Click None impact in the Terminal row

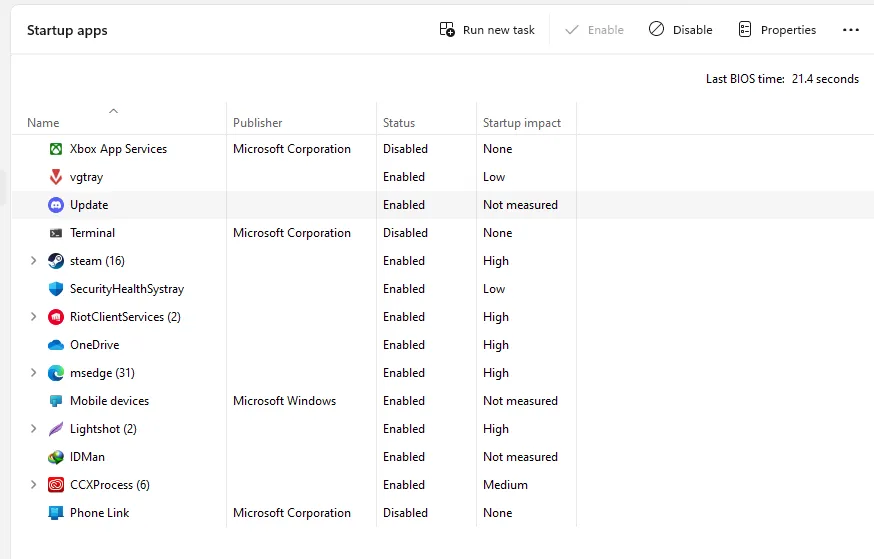pyautogui.click(x=497, y=233)
